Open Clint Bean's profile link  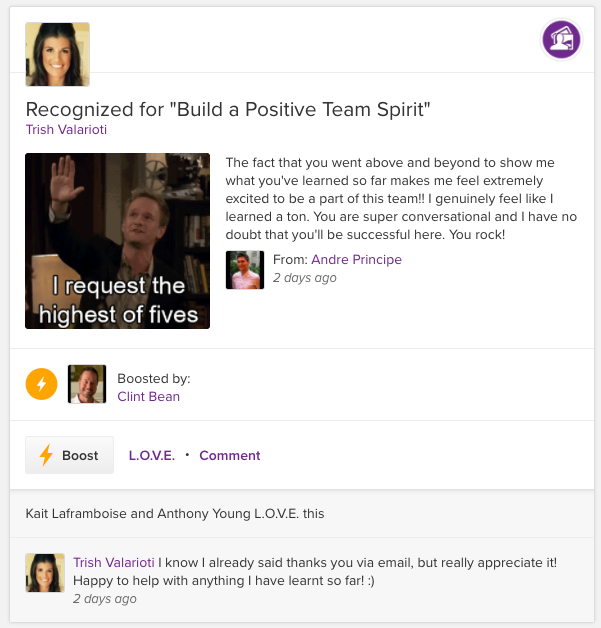(148, 396)
